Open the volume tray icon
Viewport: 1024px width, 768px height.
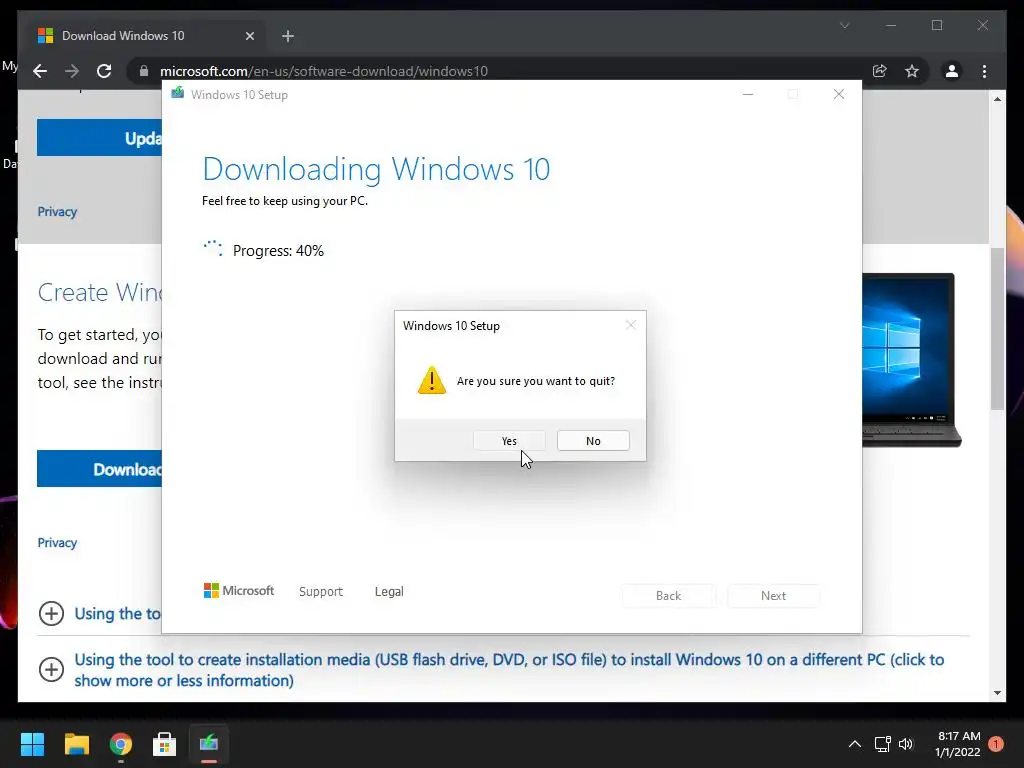pyautogui.click(x=906, y=744)
